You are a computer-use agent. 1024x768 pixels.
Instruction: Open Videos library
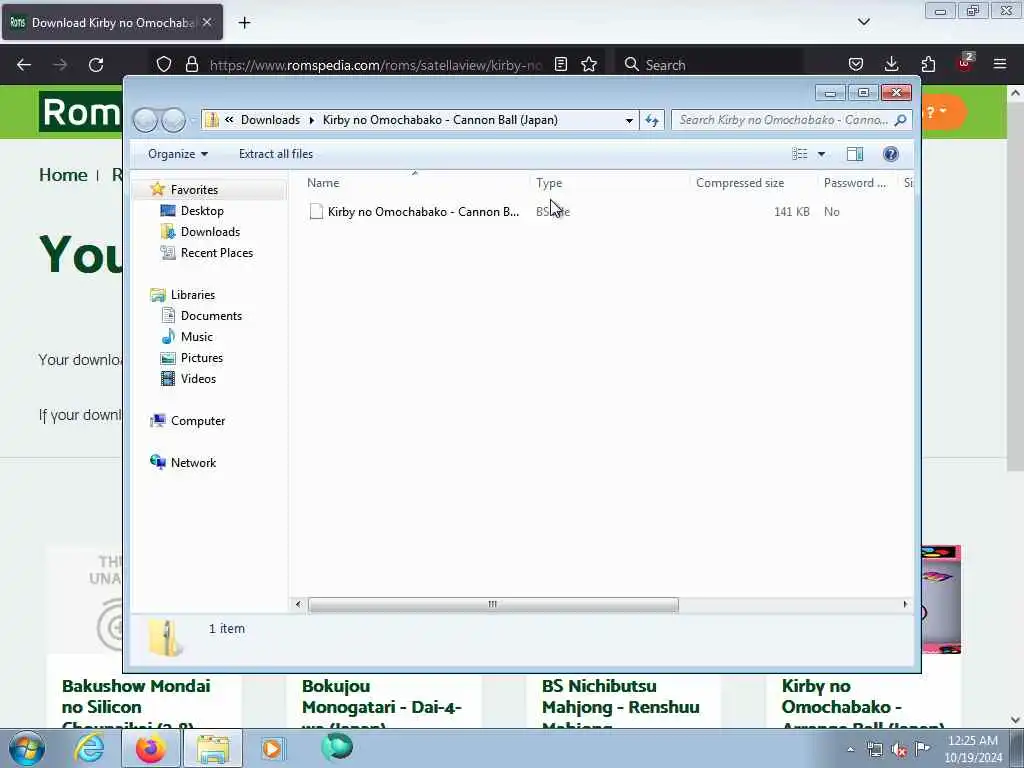pos(198,379)
